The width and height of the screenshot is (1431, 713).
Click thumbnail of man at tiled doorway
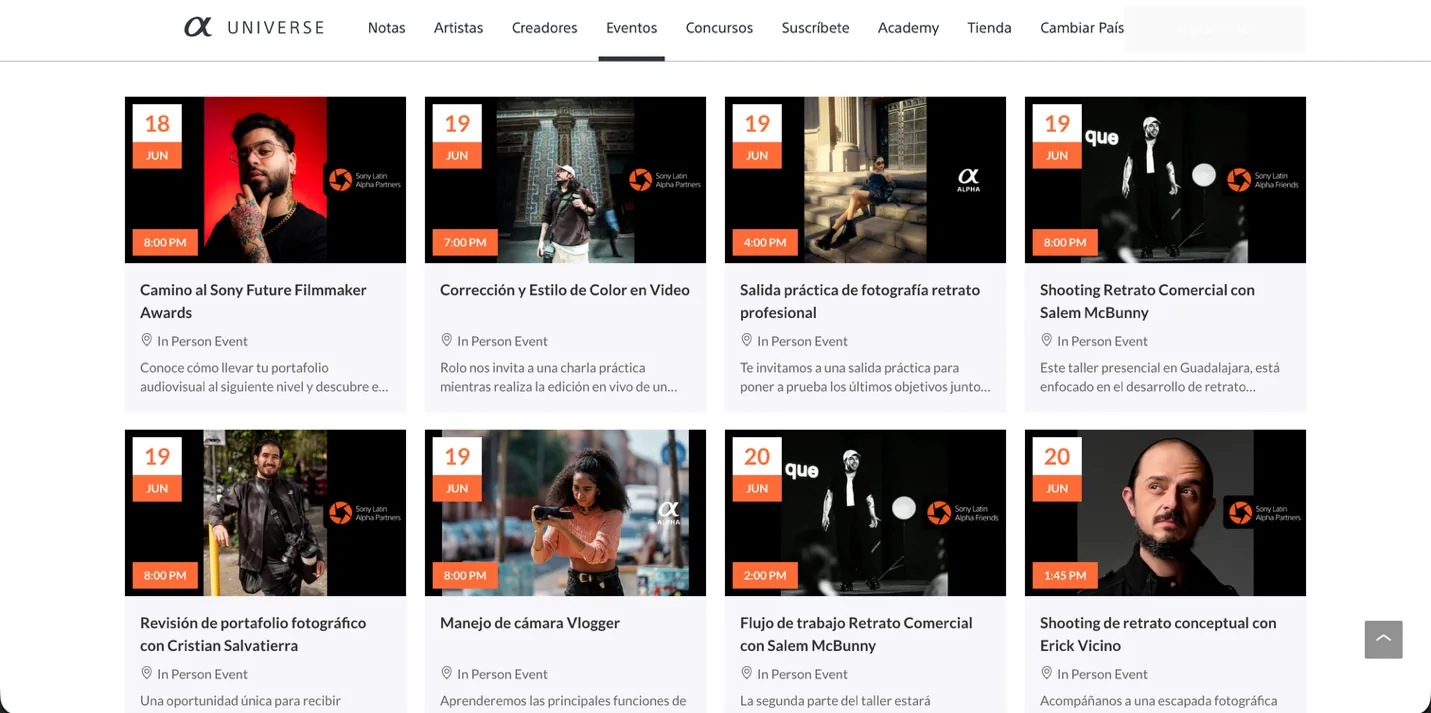pos(565,180)
